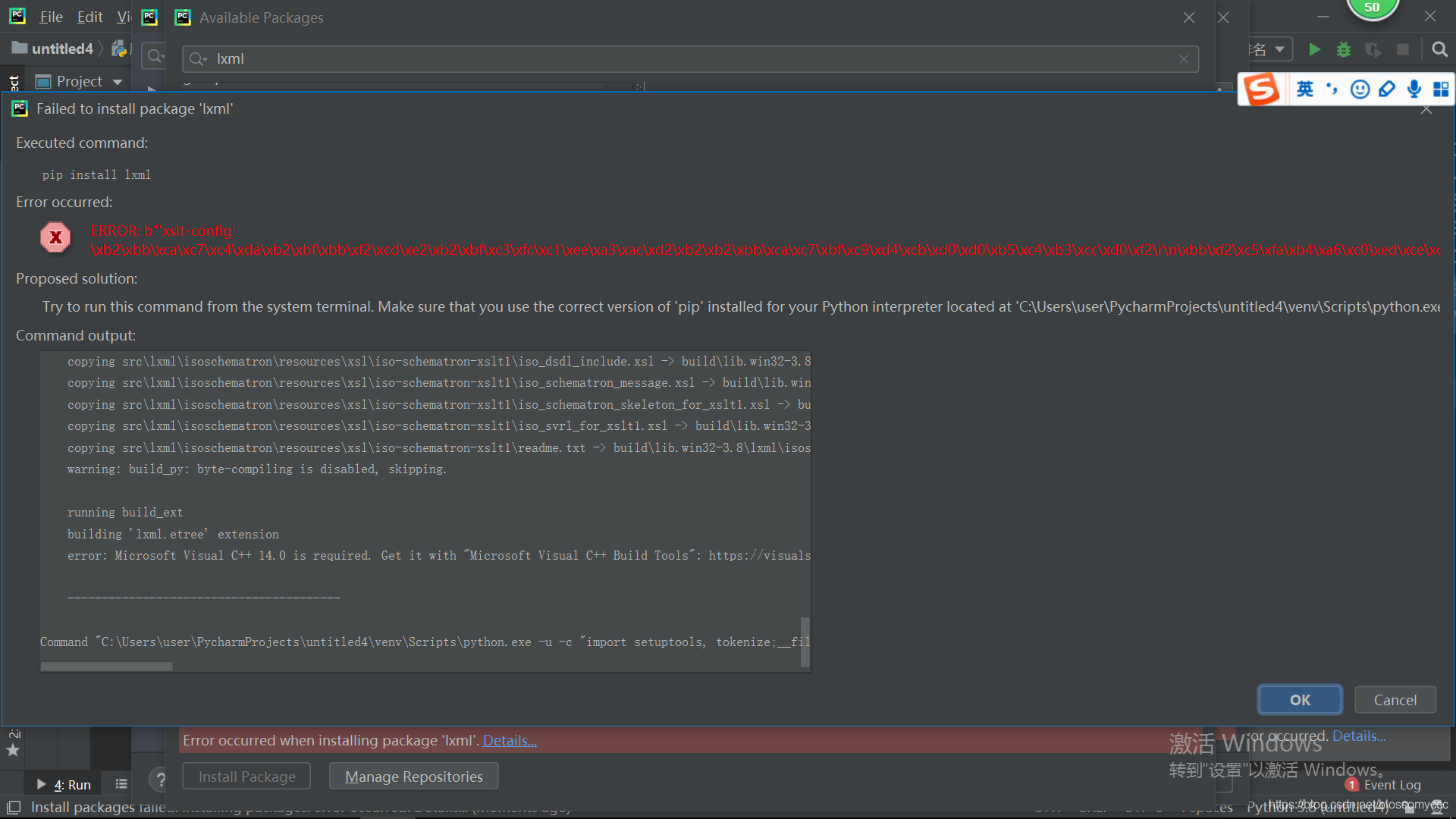Image resolution: width=1456 pixels, height=819 pixels.
Task: Click the untitled4 project breadcrumb
Action: click(53, 49)
